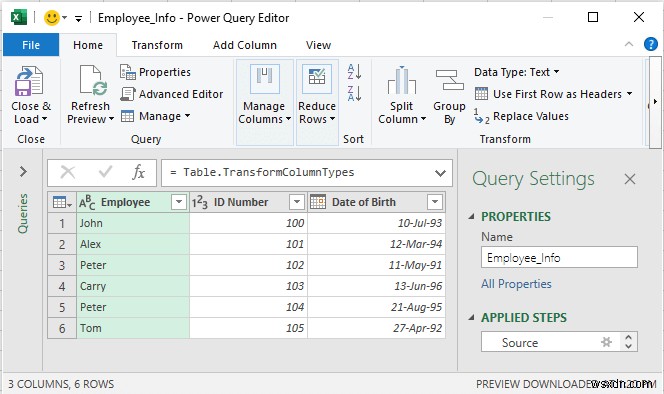This screenshot has width=664, height=394.
Task: Switch to the Add Column tab
Action: [245, 45]
